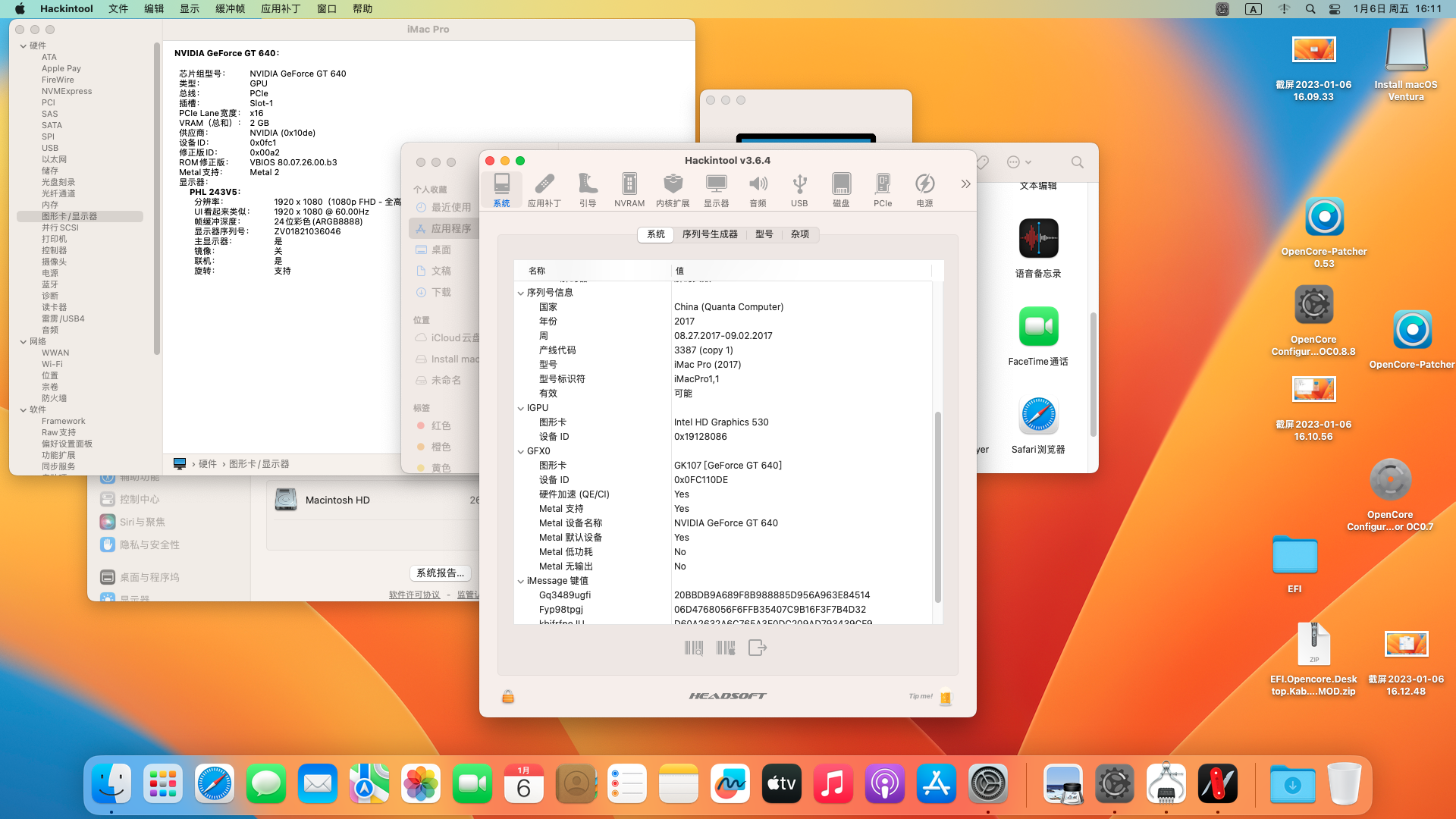Image resolution: width=1456 pixels, height=819 pixels.
Task: Click the export icon below the table
Action: 757,648
